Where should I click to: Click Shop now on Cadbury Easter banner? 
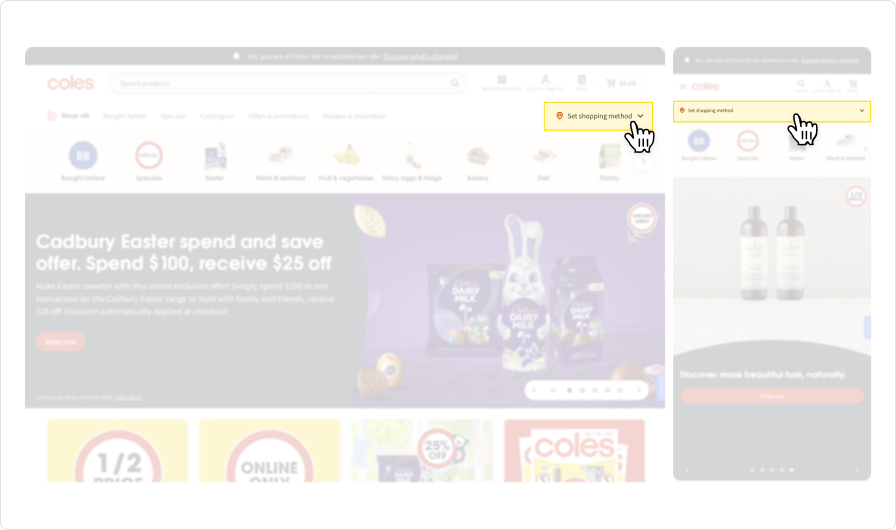click(61, 342)
